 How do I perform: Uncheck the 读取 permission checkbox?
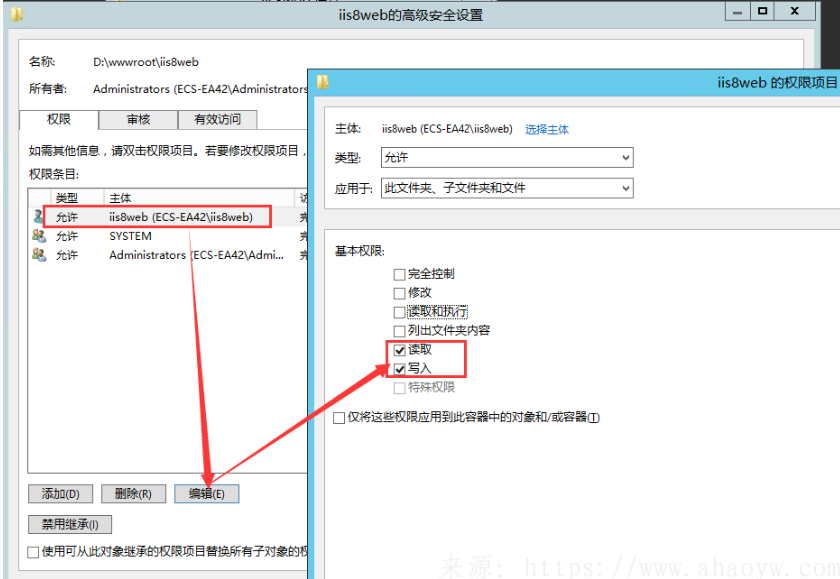click(x=400, y=350)
